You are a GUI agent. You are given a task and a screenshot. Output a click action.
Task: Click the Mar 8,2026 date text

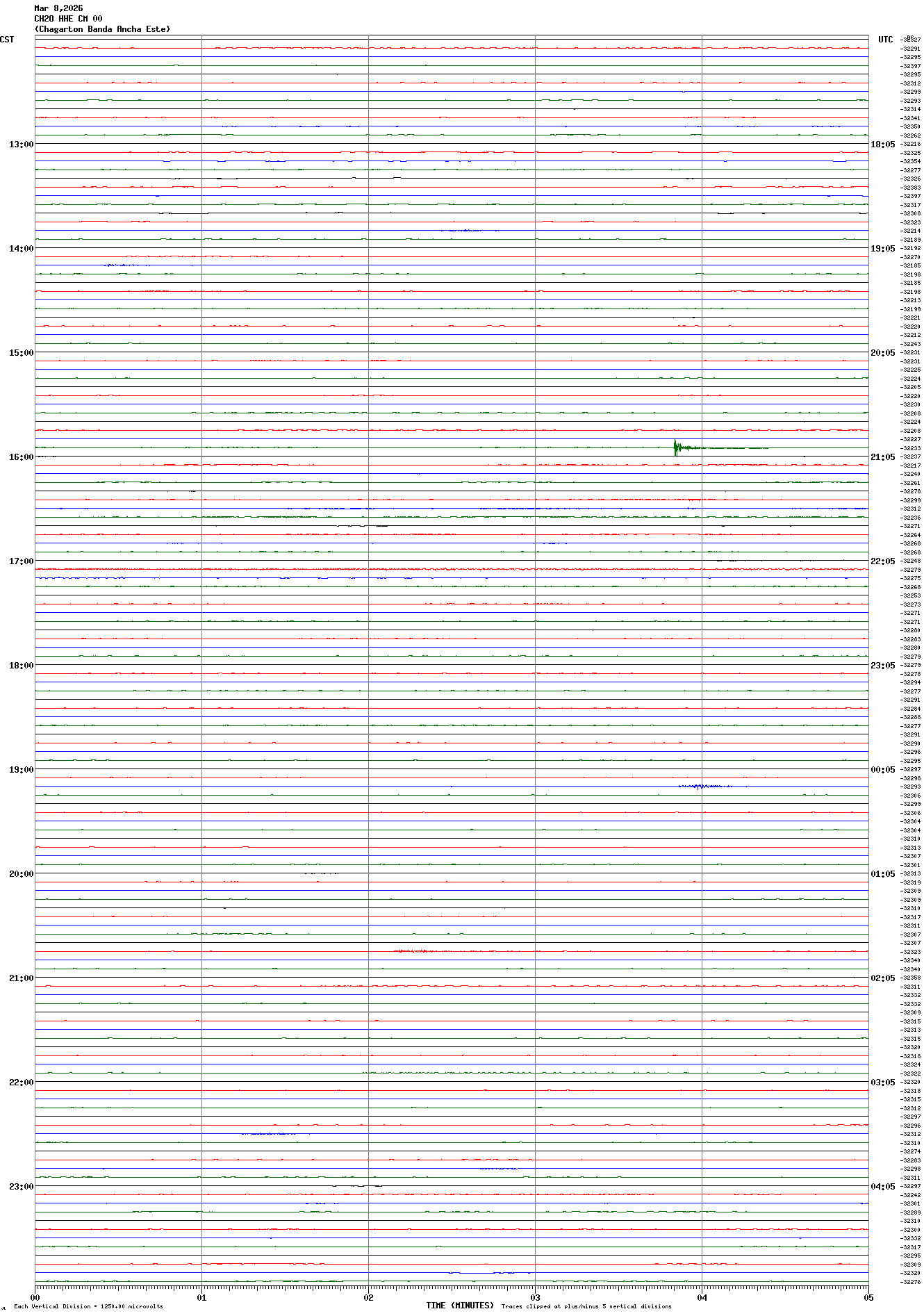tap(58, 8)
